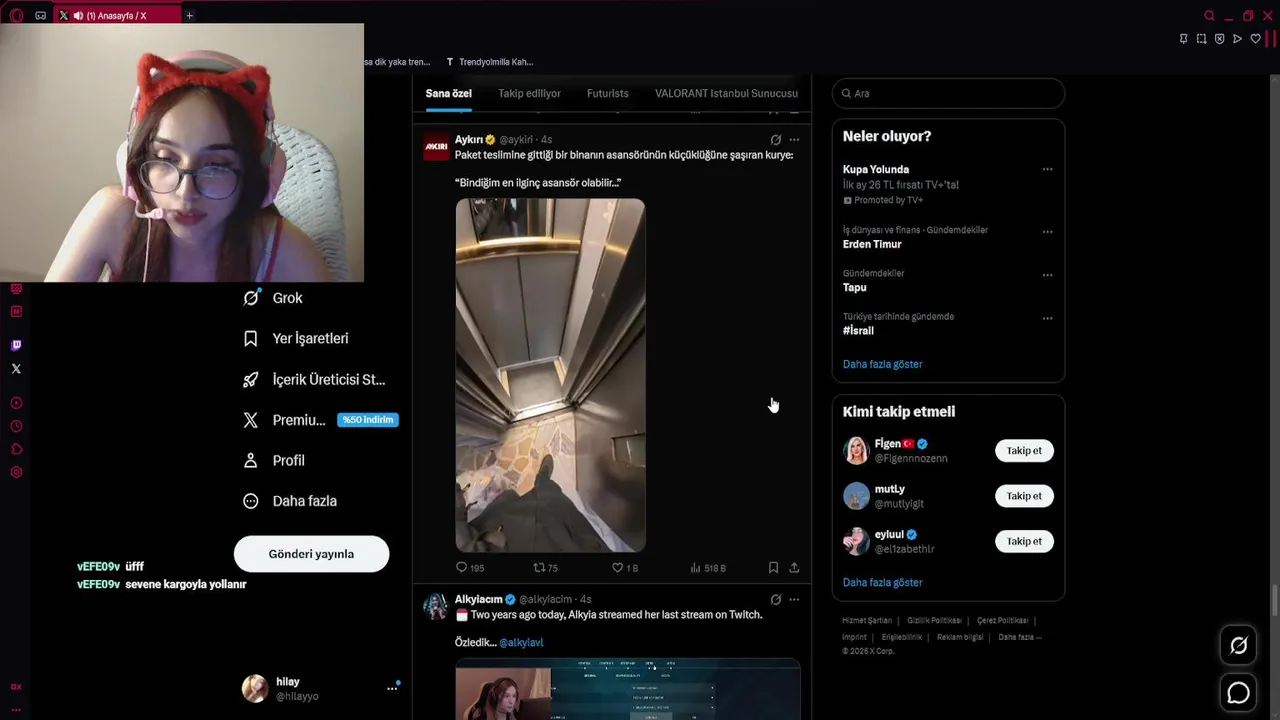The width and height of the screenshot is (1280, 720).
Task: Open sidebar settings gear icon
Action: (16, 472)
